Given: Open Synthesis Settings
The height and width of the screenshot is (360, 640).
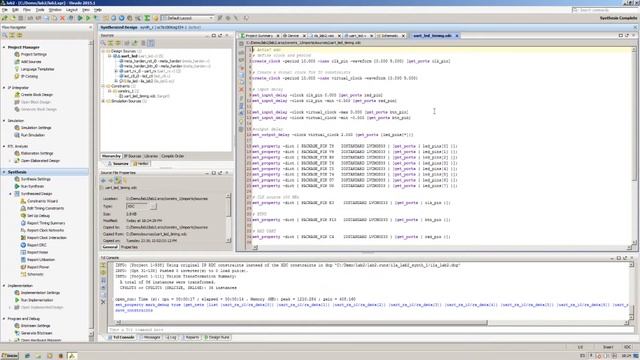Looking at the screenshot, I should click(36, 179).
